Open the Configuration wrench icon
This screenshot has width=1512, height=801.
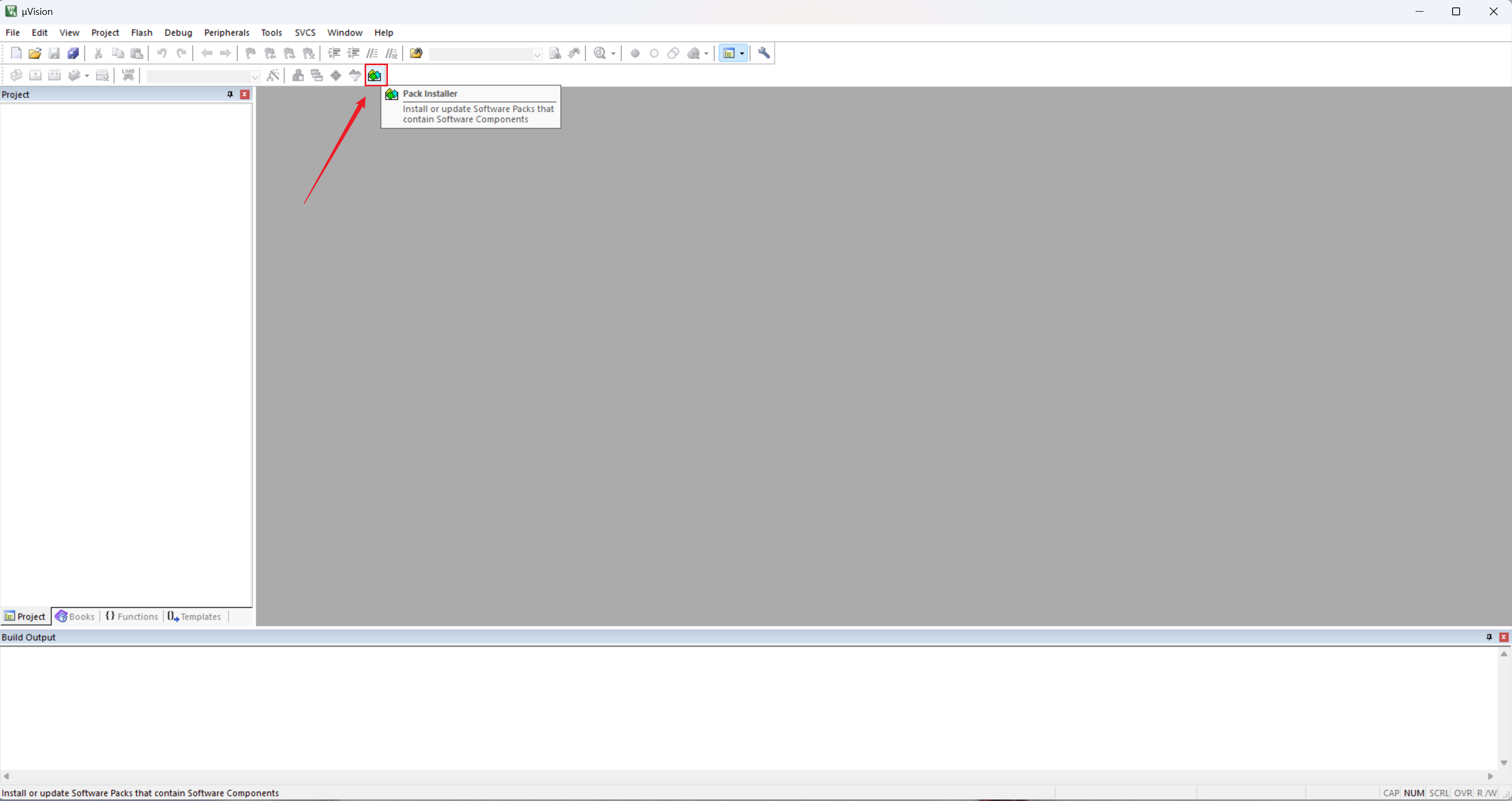(764, 54)
